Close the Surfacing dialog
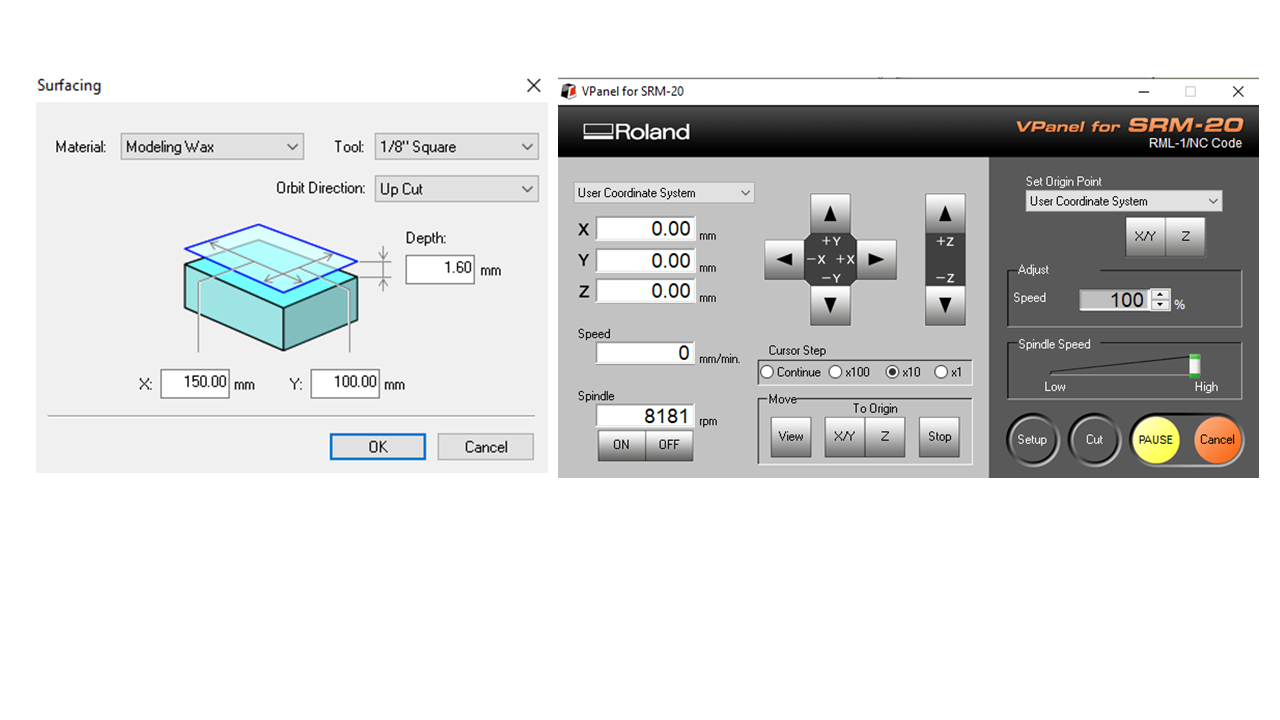Screen dimensions: 1280x720 point(534,86)
